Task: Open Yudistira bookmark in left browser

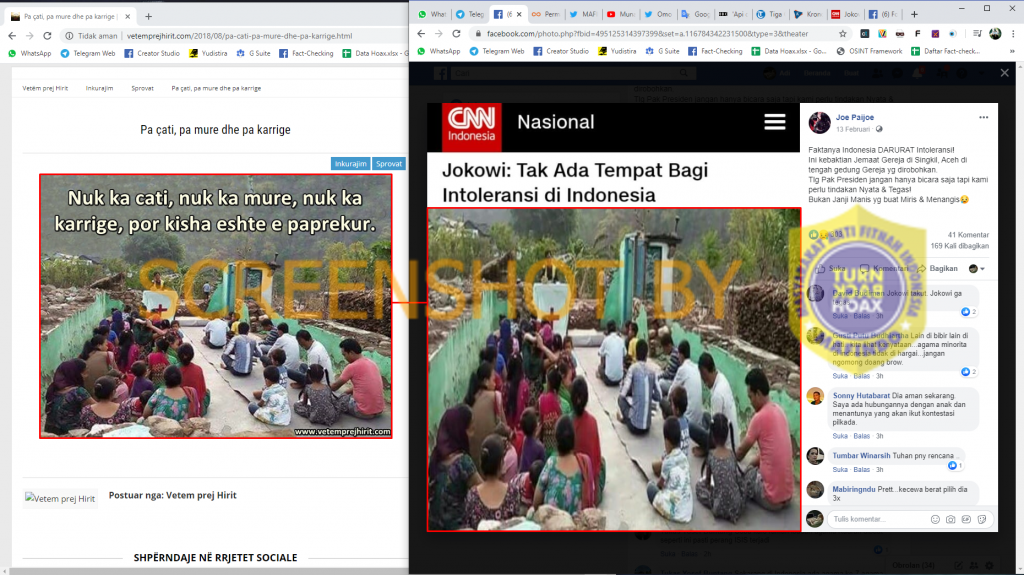Action: pos(208,54)
